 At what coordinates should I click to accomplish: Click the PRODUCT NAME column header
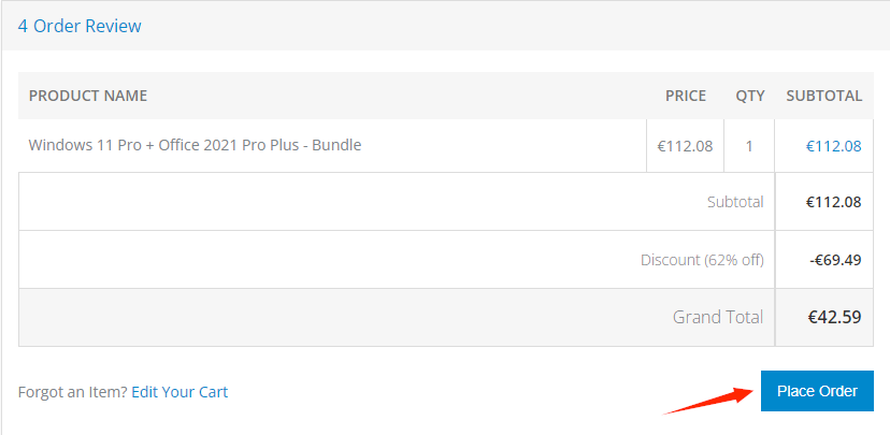tap(88, 96)
